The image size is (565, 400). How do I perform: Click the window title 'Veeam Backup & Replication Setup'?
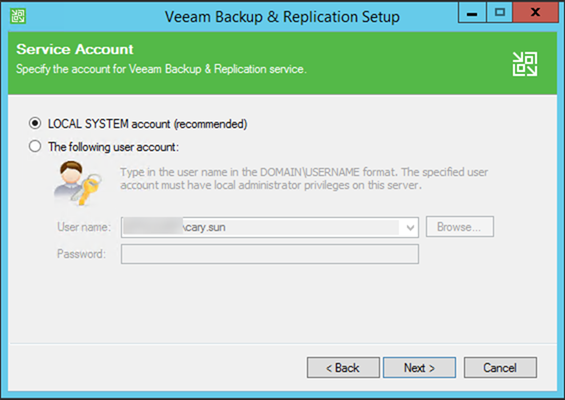click(282, 17)
